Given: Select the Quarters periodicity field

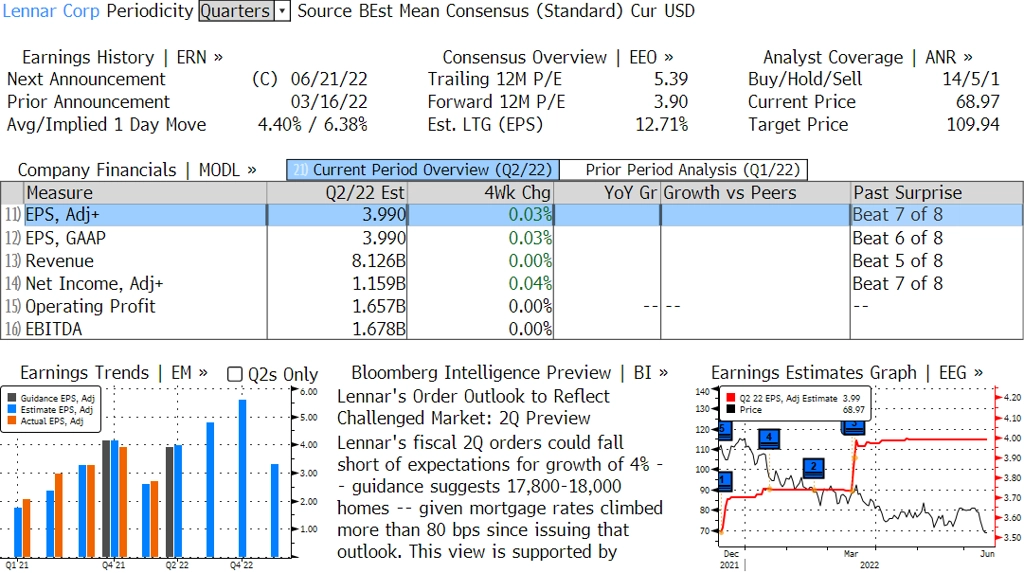Looking at the screenshot, I should click(236, 11).
